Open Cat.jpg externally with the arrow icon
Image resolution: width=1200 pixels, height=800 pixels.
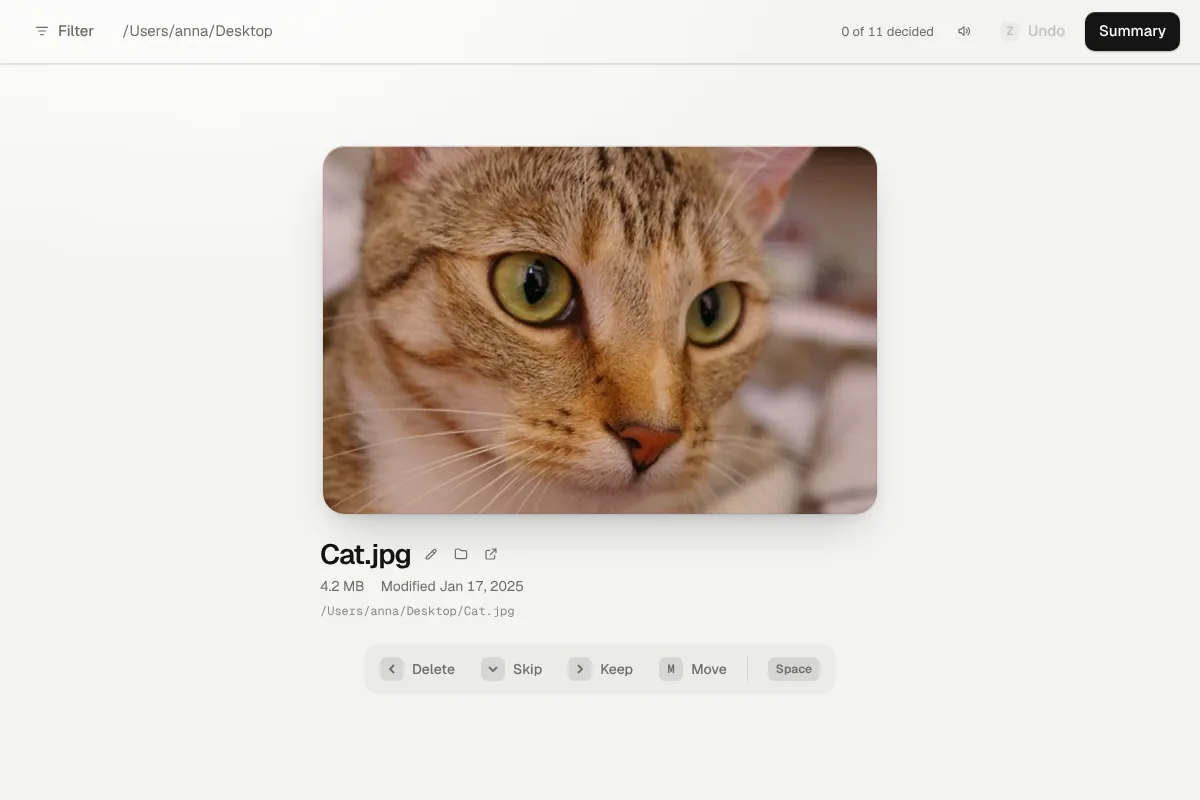pyautogui.click(x=491, y=554)
